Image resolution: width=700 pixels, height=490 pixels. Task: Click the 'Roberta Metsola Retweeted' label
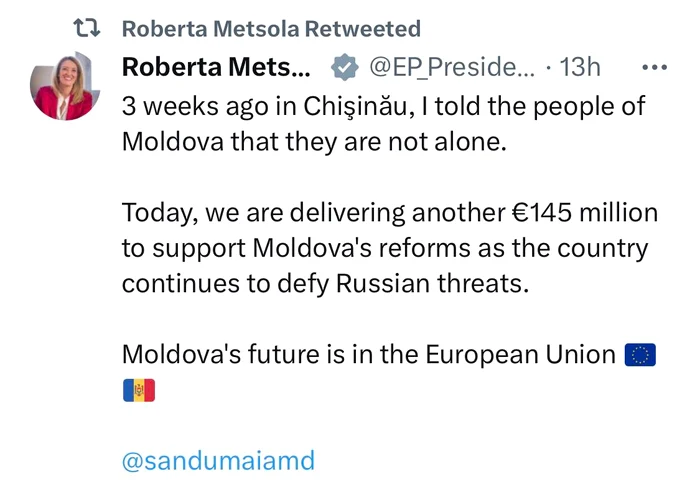click(271, 29)
